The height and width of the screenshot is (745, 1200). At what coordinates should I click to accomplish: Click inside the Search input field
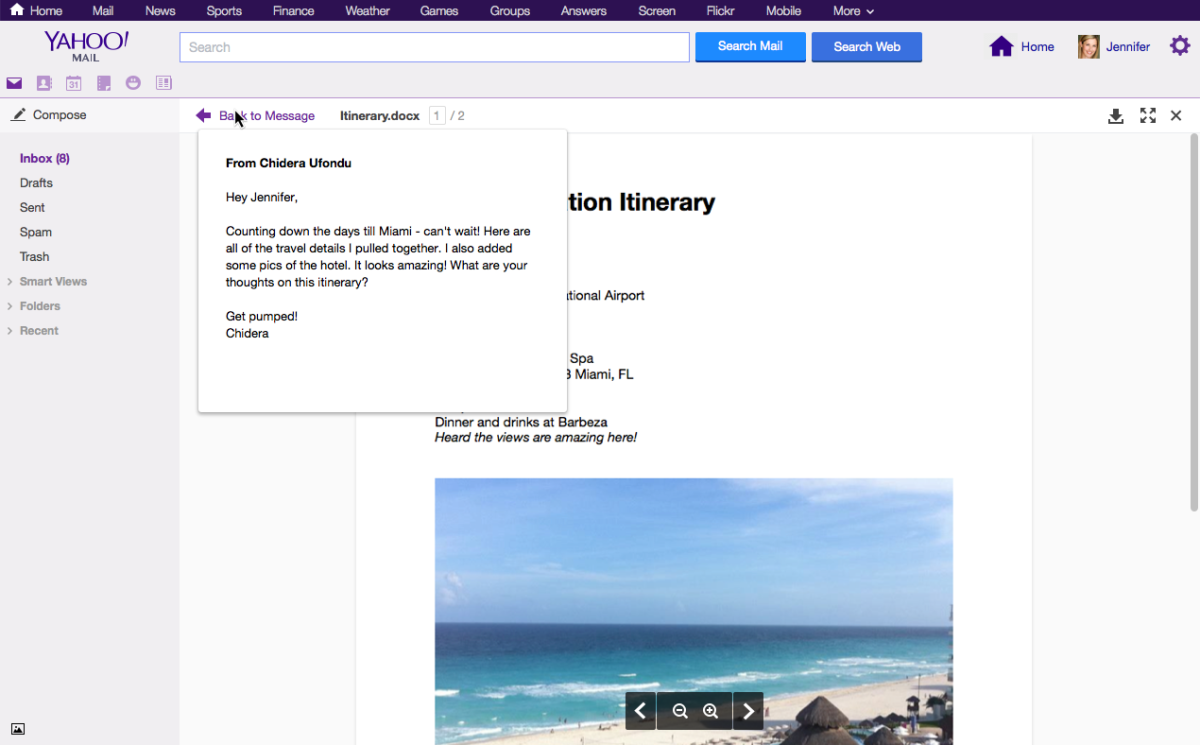click(x=434, y=47)
